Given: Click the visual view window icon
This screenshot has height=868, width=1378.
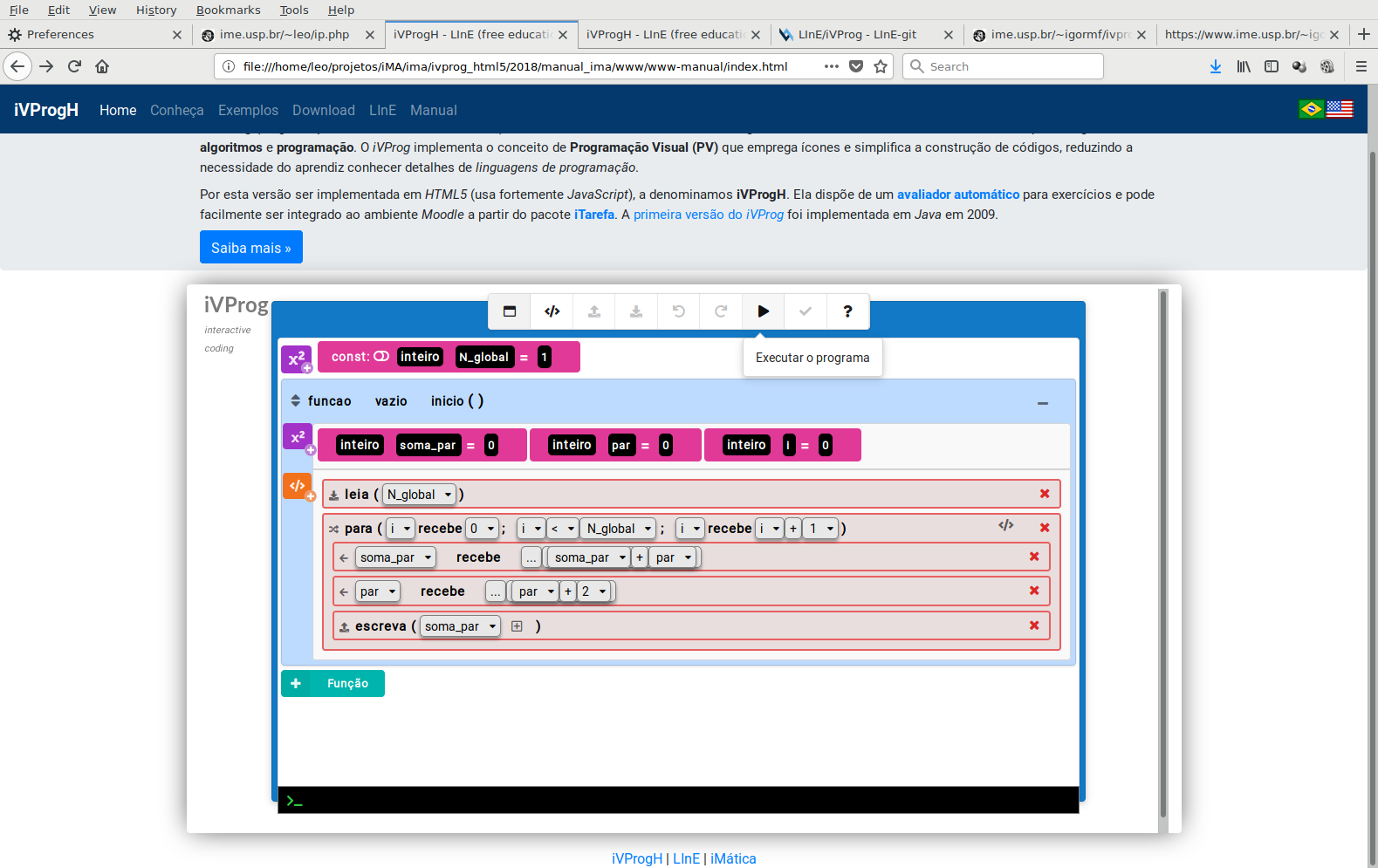Looking at the screenshot, I should 510,311.
